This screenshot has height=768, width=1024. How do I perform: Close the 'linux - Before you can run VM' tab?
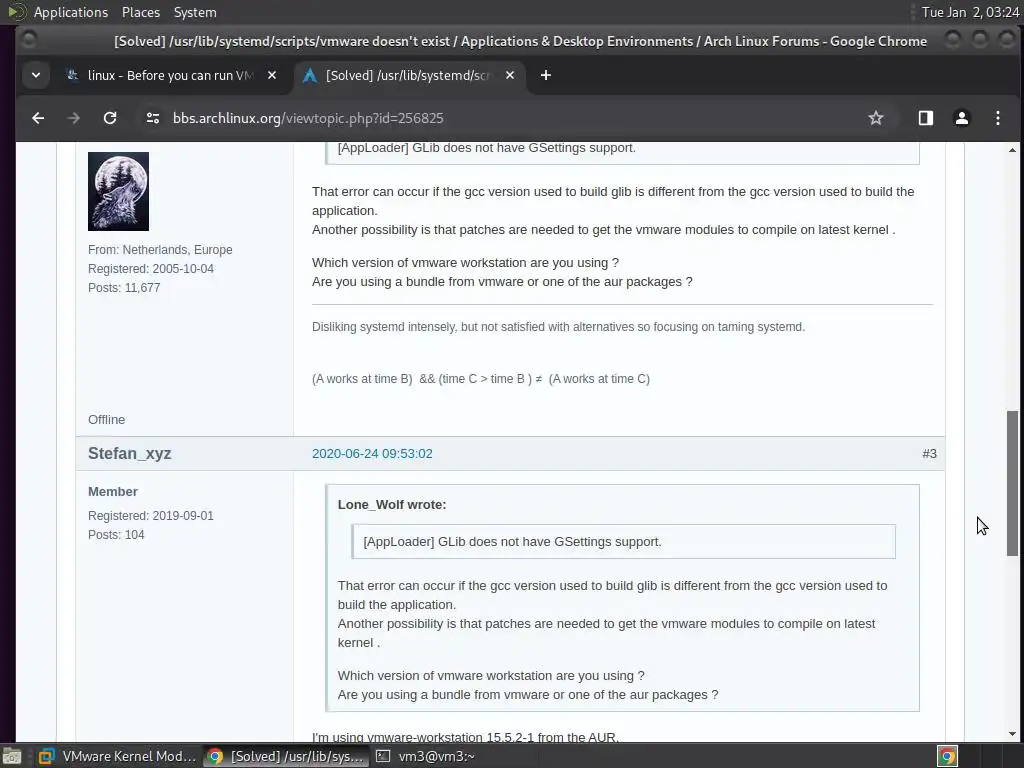point(272,76)
